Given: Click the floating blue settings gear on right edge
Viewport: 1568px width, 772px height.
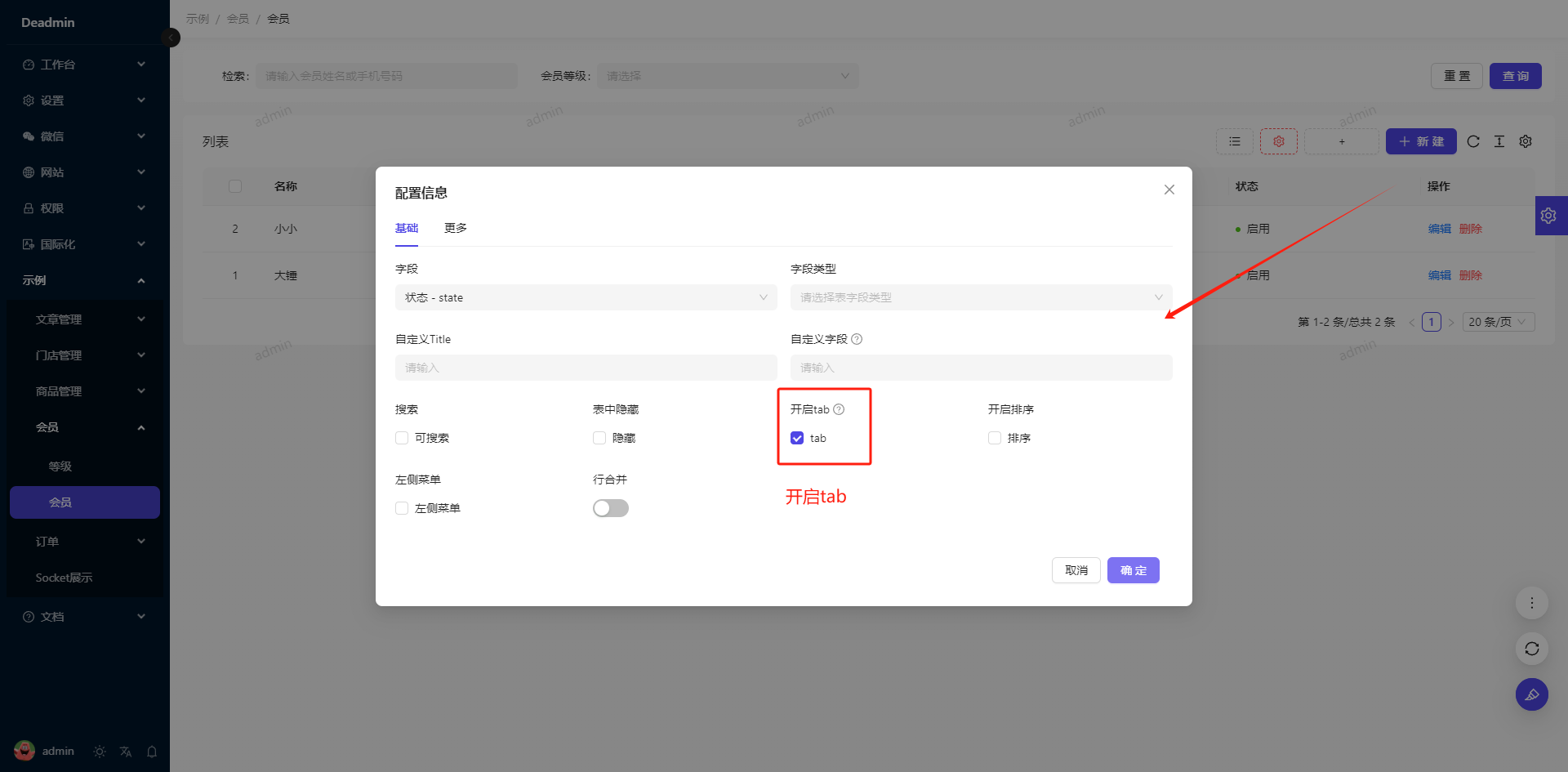Looking at the screenshot, I should [1548, 216].
